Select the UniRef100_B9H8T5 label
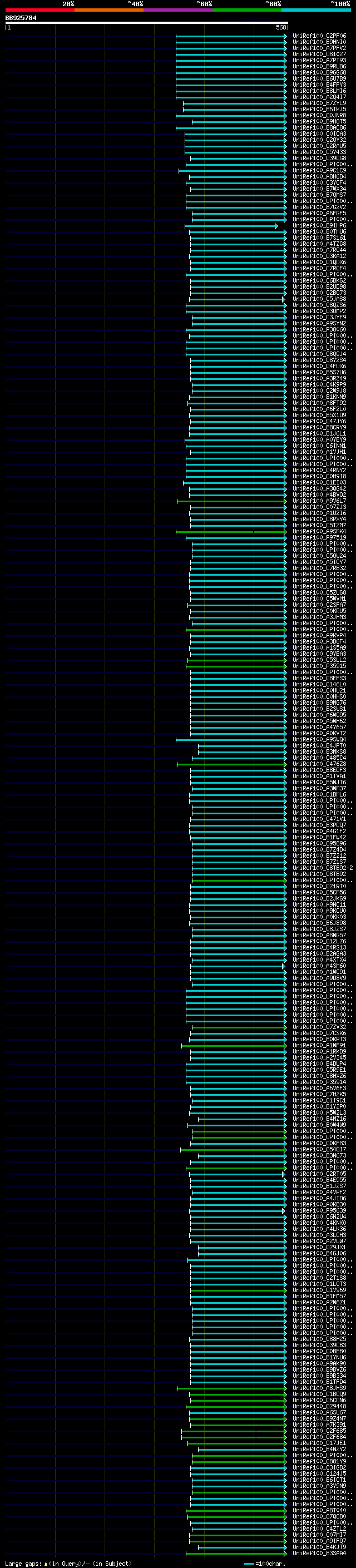Screen dimensions: 356x1568 [x=319, y=122]
